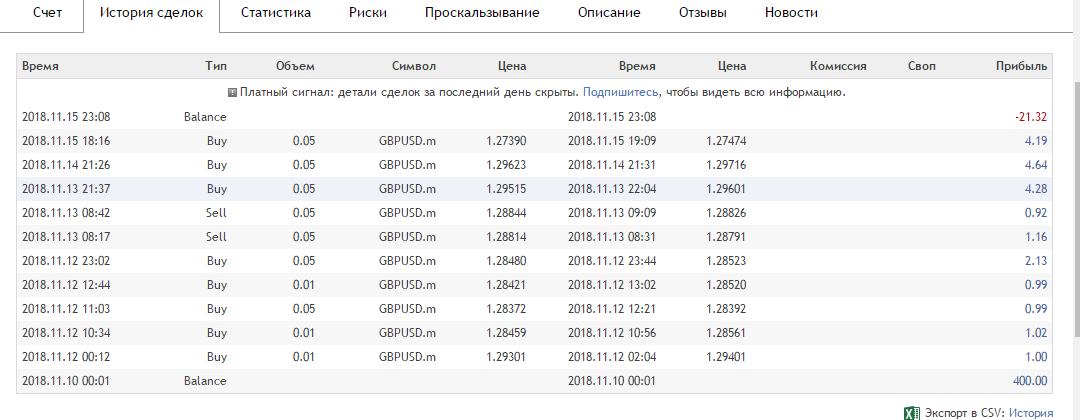This screenshot has height=420, width=1080.
Task: Switch to the Новости tab
Action: tap(791, 13)
